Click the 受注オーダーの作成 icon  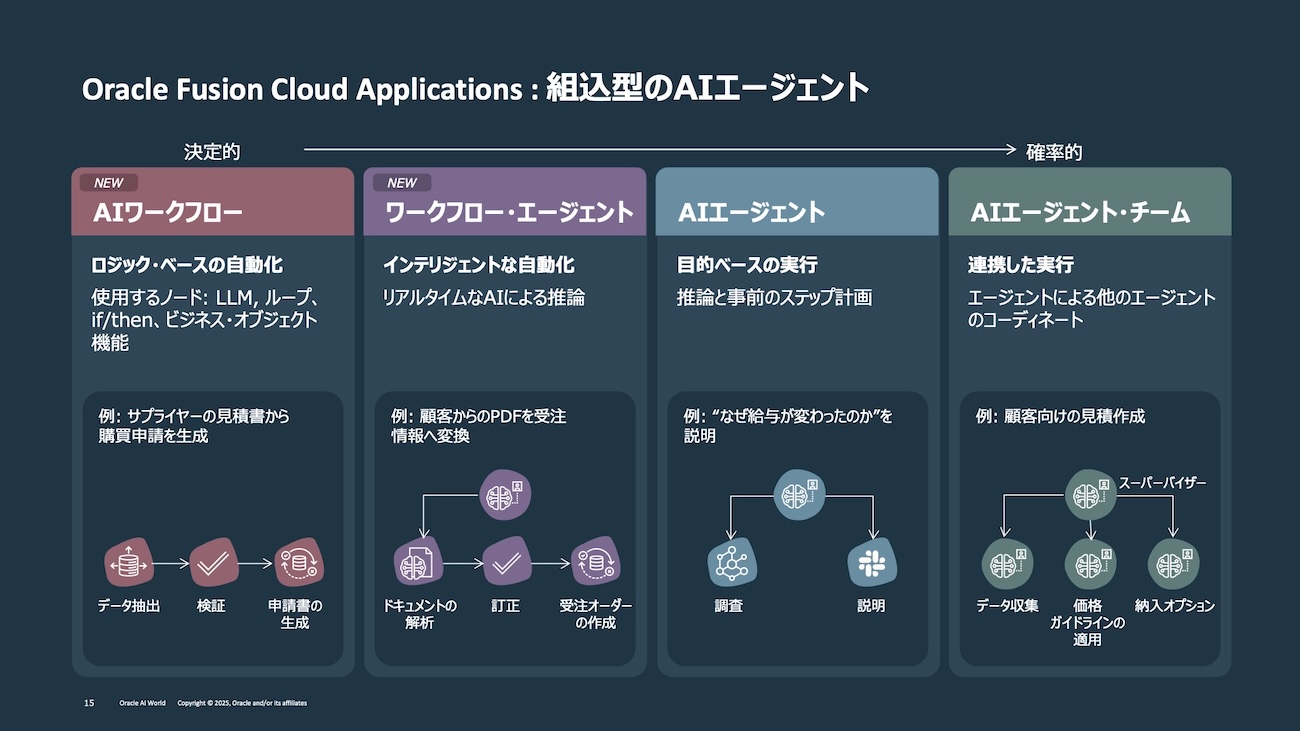[596, 563]
